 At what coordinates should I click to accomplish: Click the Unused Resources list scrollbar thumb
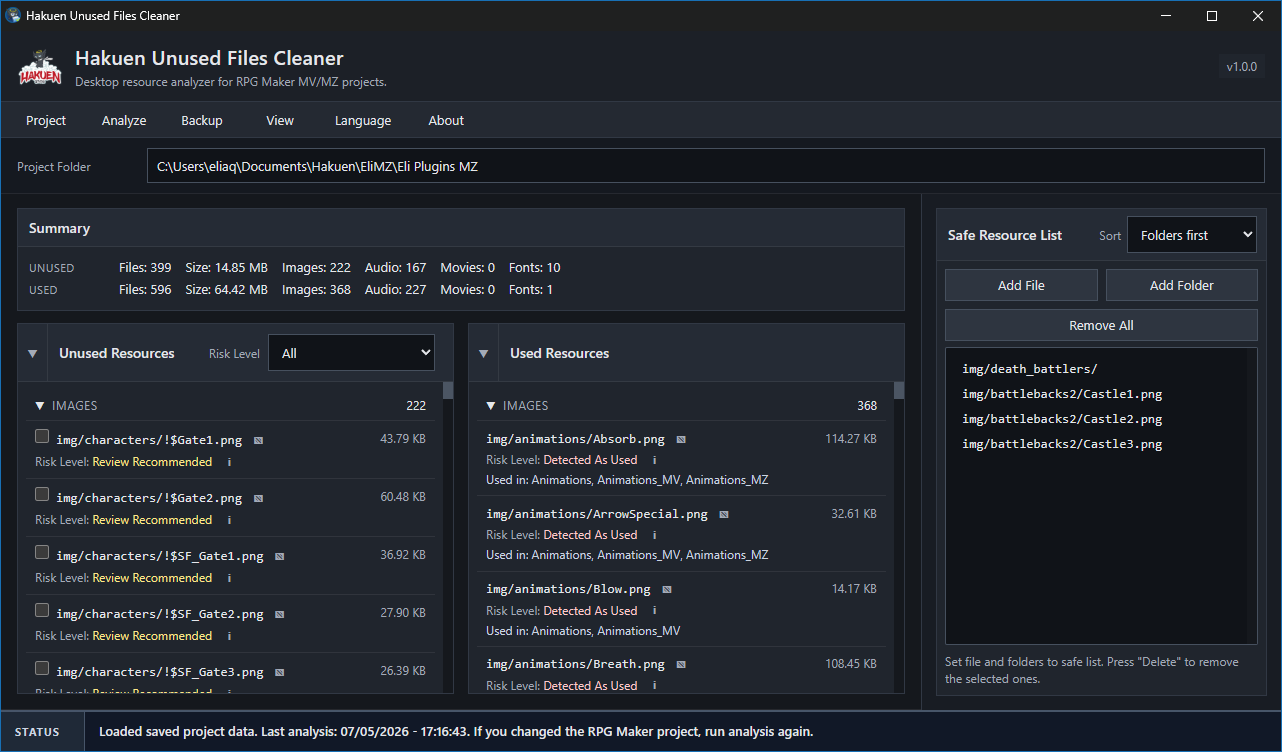click(448, 390)
